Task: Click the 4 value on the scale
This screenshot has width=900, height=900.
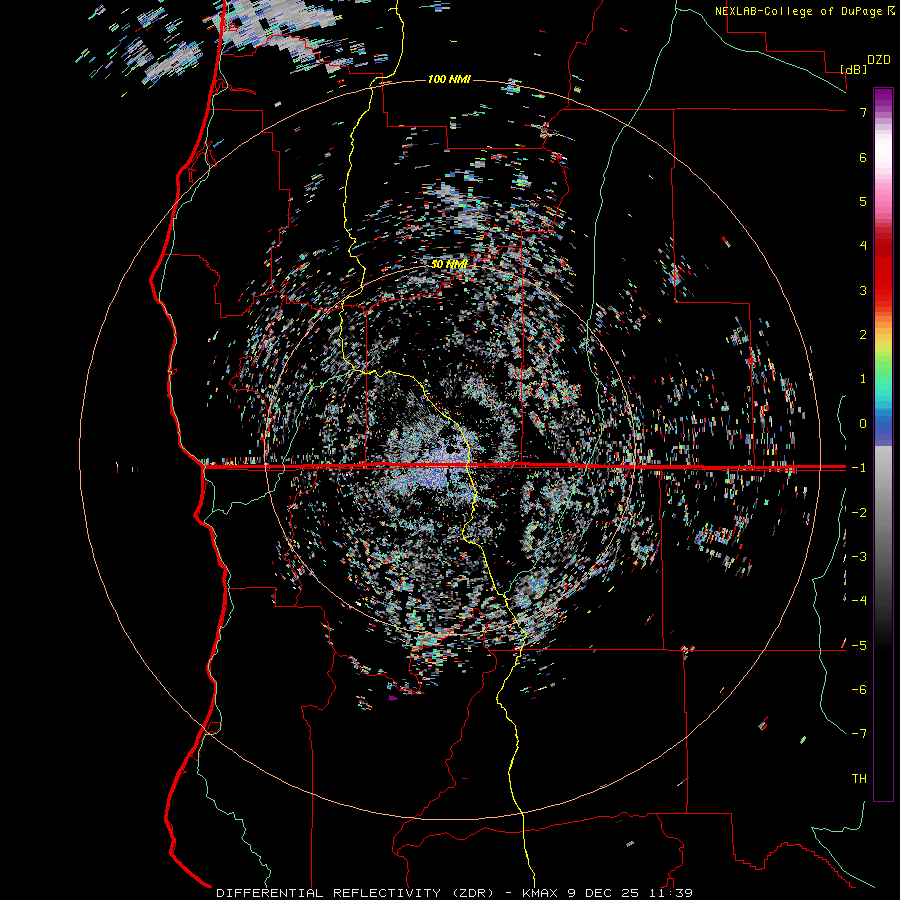Action: (x=863, y=246)
